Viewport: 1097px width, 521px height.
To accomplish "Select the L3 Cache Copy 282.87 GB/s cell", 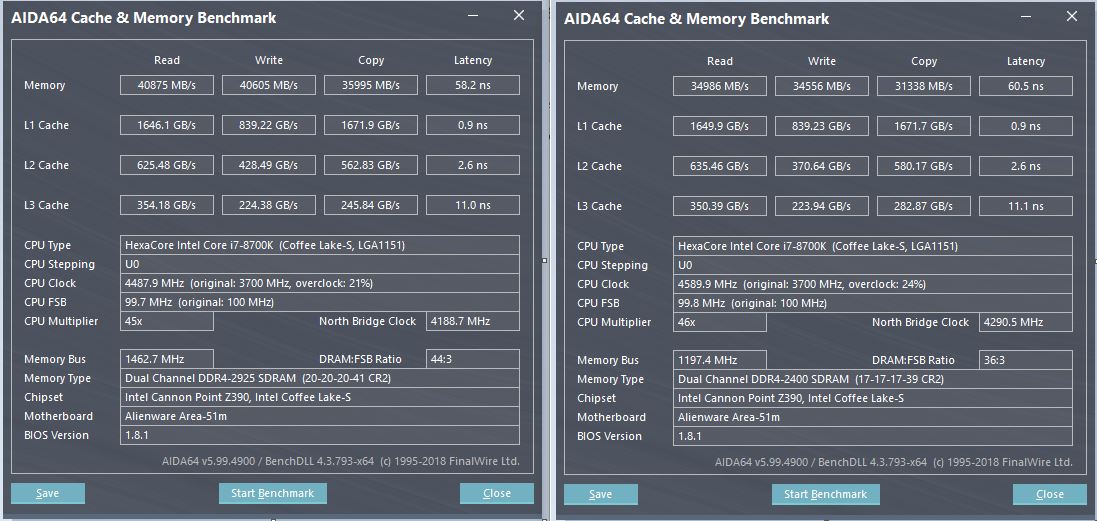I will click(x=924, y=206).
